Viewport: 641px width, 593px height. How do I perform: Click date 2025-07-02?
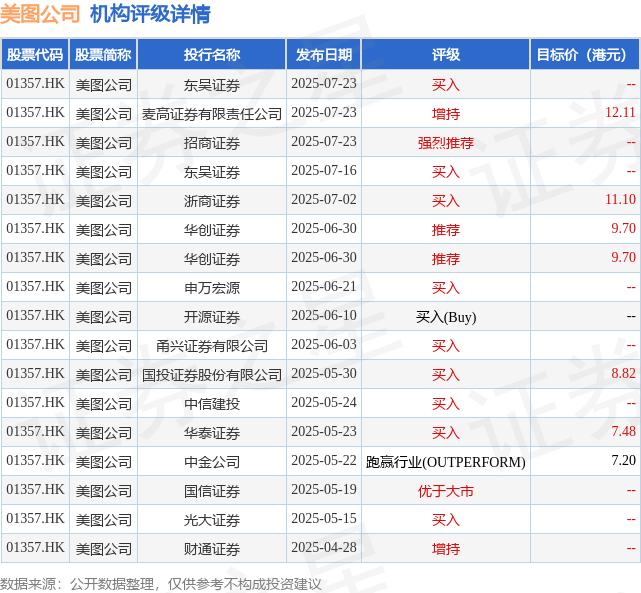(x=324, y=199)
